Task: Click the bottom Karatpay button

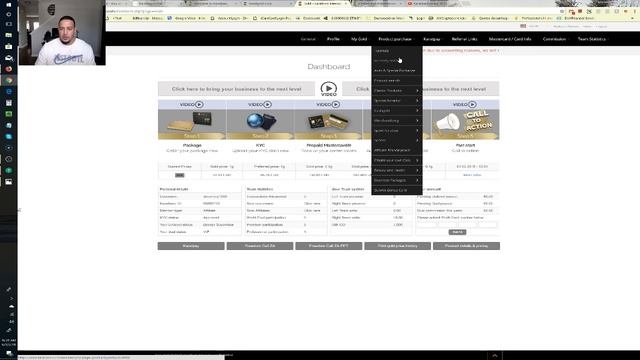Action: (x=191, y=246)
